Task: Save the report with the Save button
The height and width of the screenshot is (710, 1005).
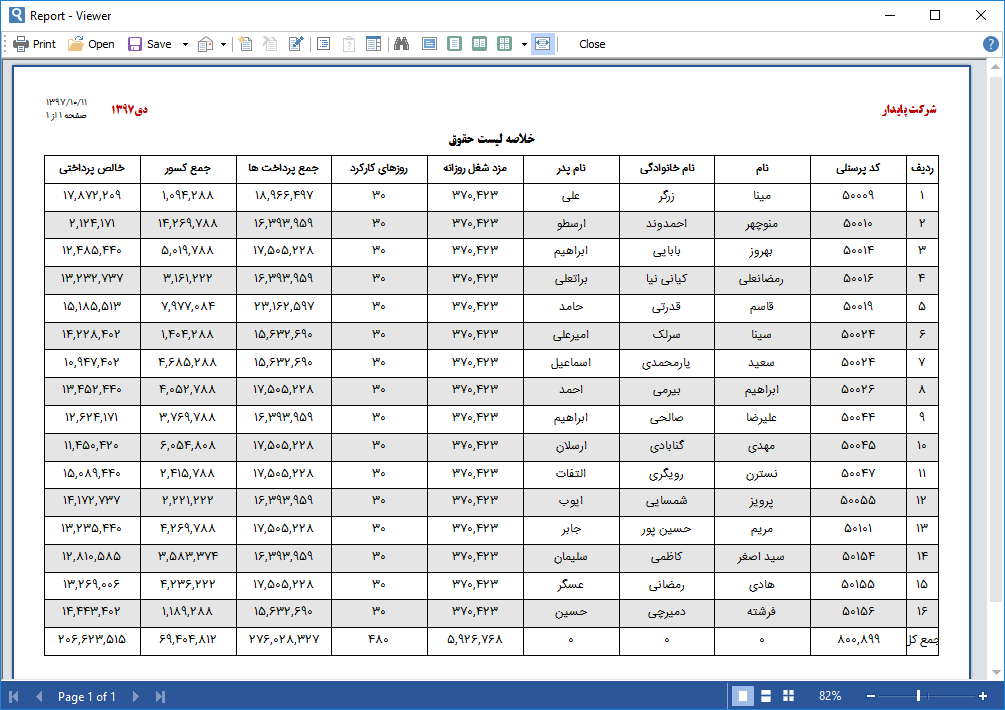Action: coord(150,44)
